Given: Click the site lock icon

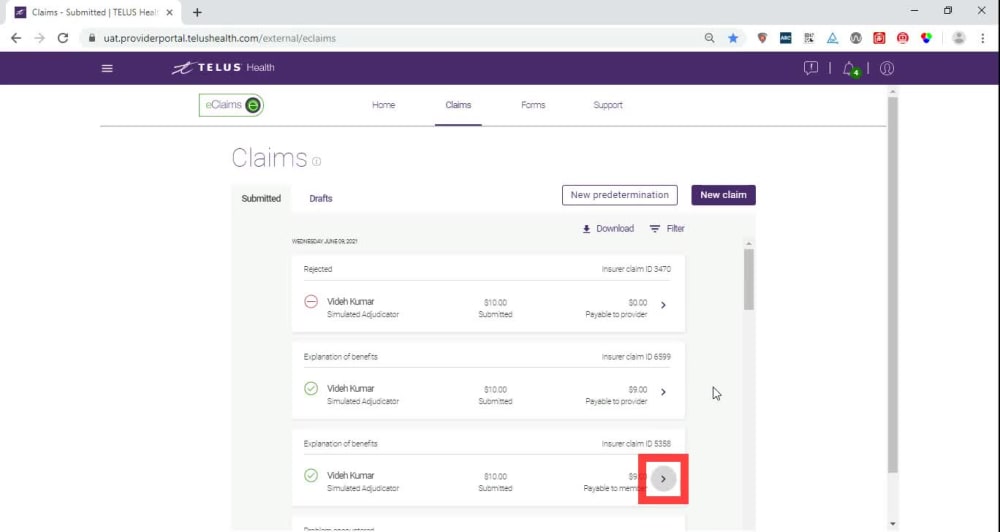Looking at the screenshot, I should [x=92, y=38].
